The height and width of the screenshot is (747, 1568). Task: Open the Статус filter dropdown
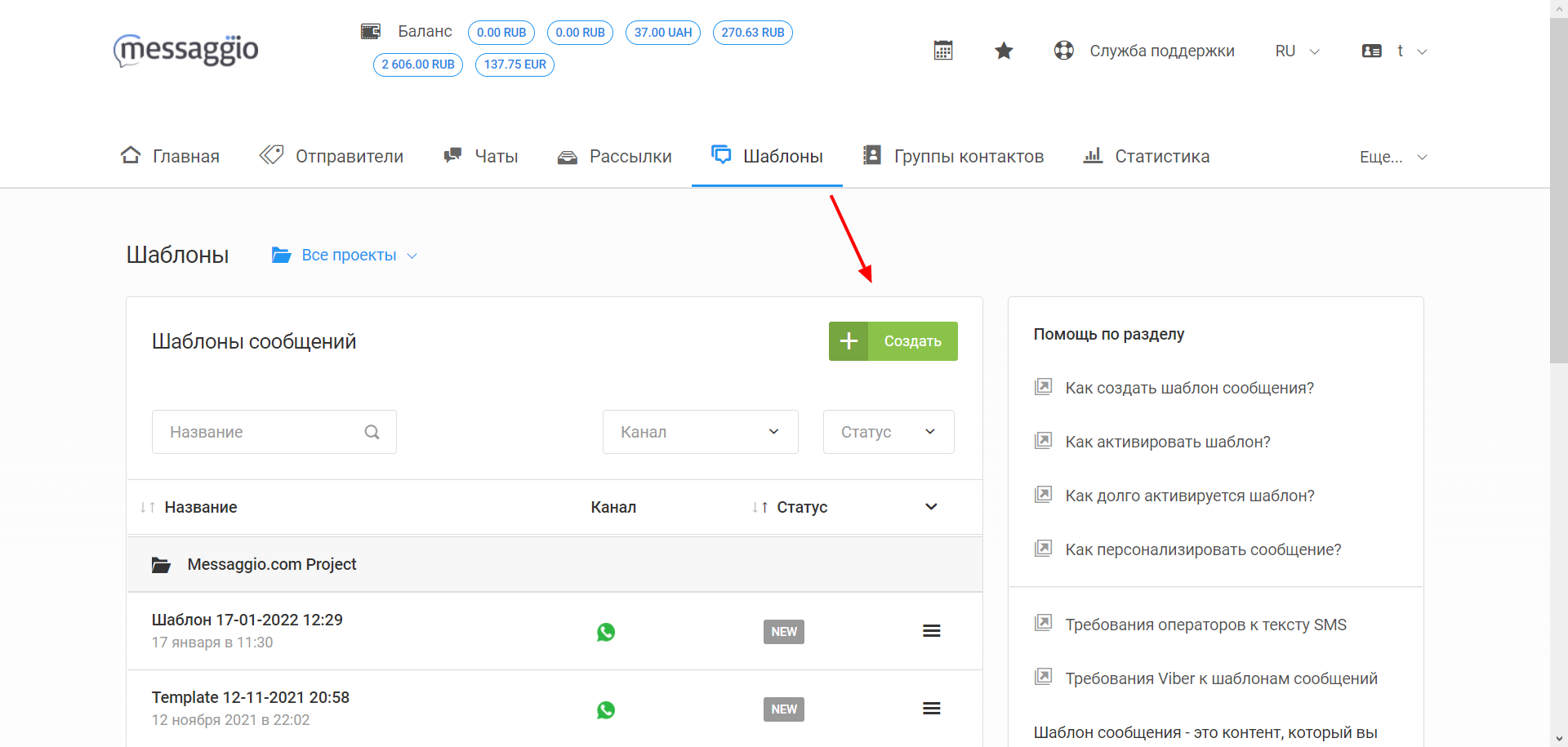(x=889, y=432)
